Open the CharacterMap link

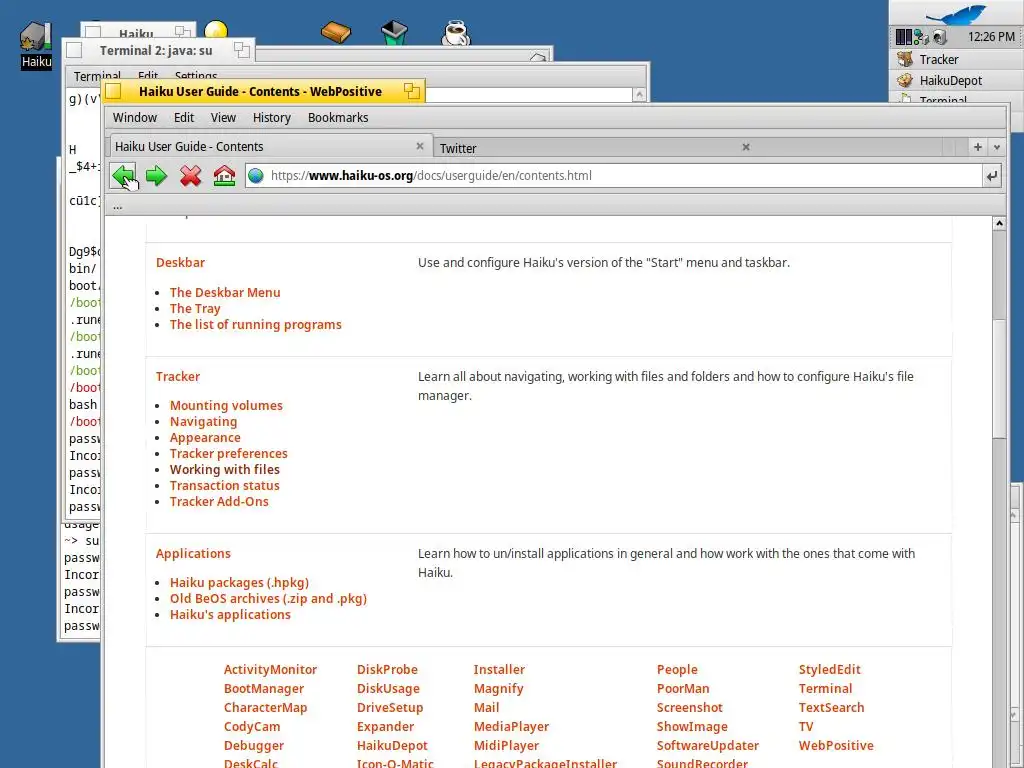[x=265, y=707]
